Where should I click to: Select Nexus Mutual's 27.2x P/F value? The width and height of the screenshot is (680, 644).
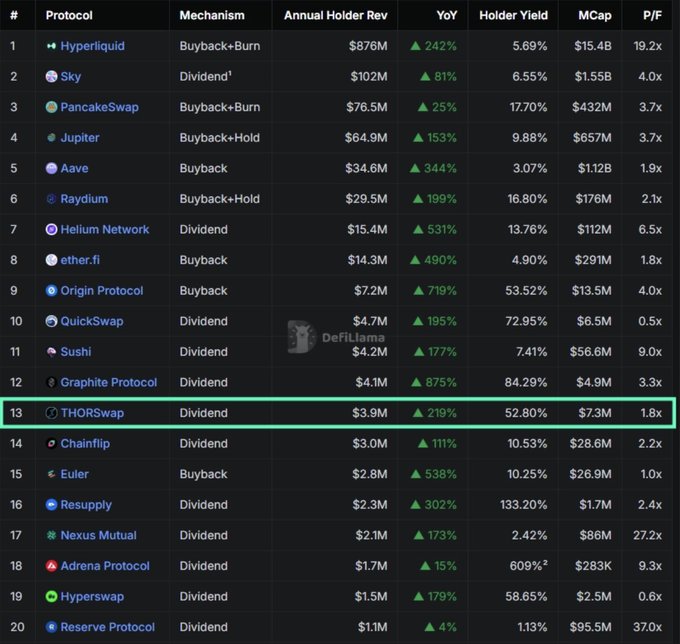tap(647, 535)
